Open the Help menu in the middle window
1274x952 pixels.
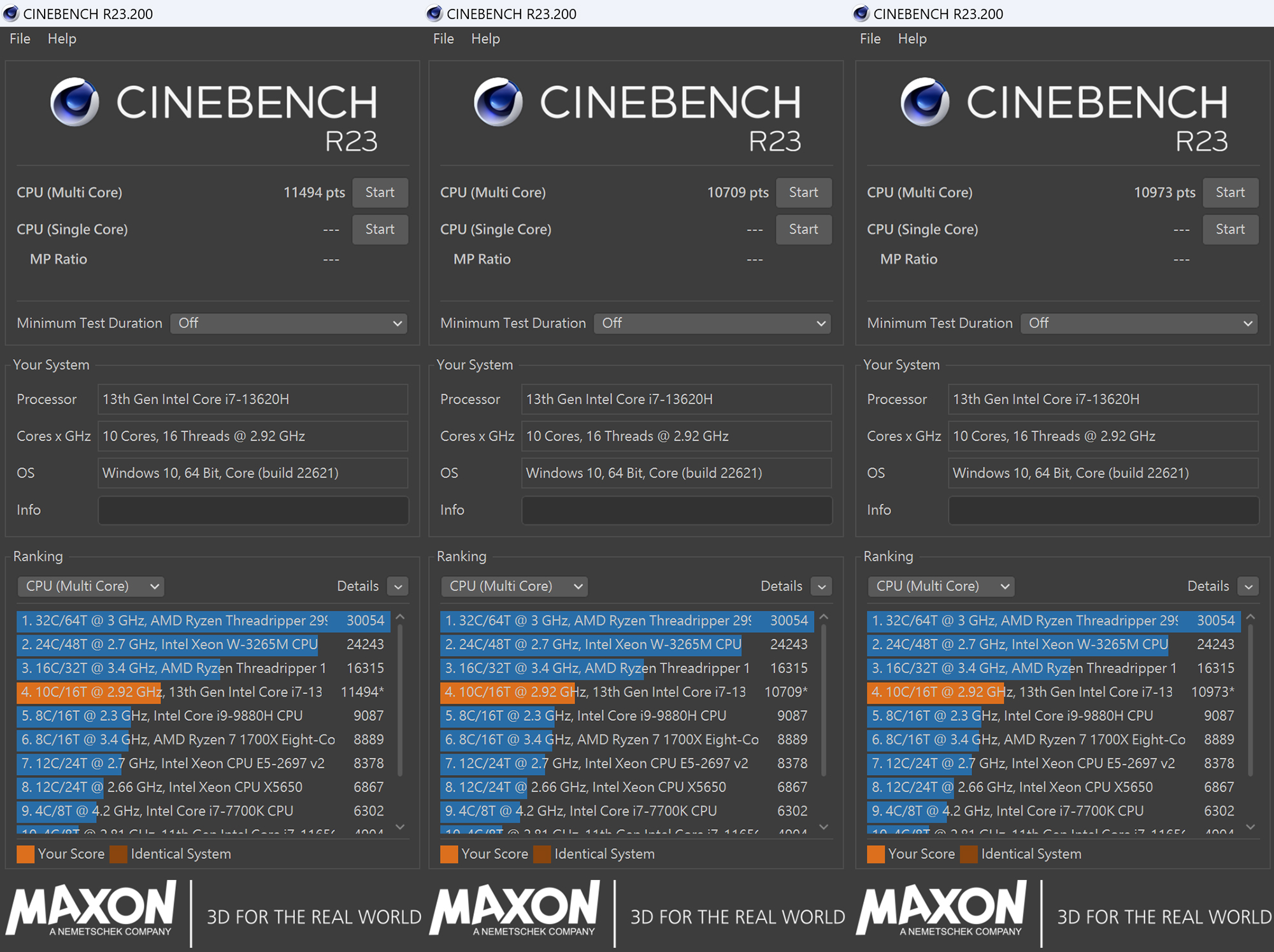click(x=485, y=39)
